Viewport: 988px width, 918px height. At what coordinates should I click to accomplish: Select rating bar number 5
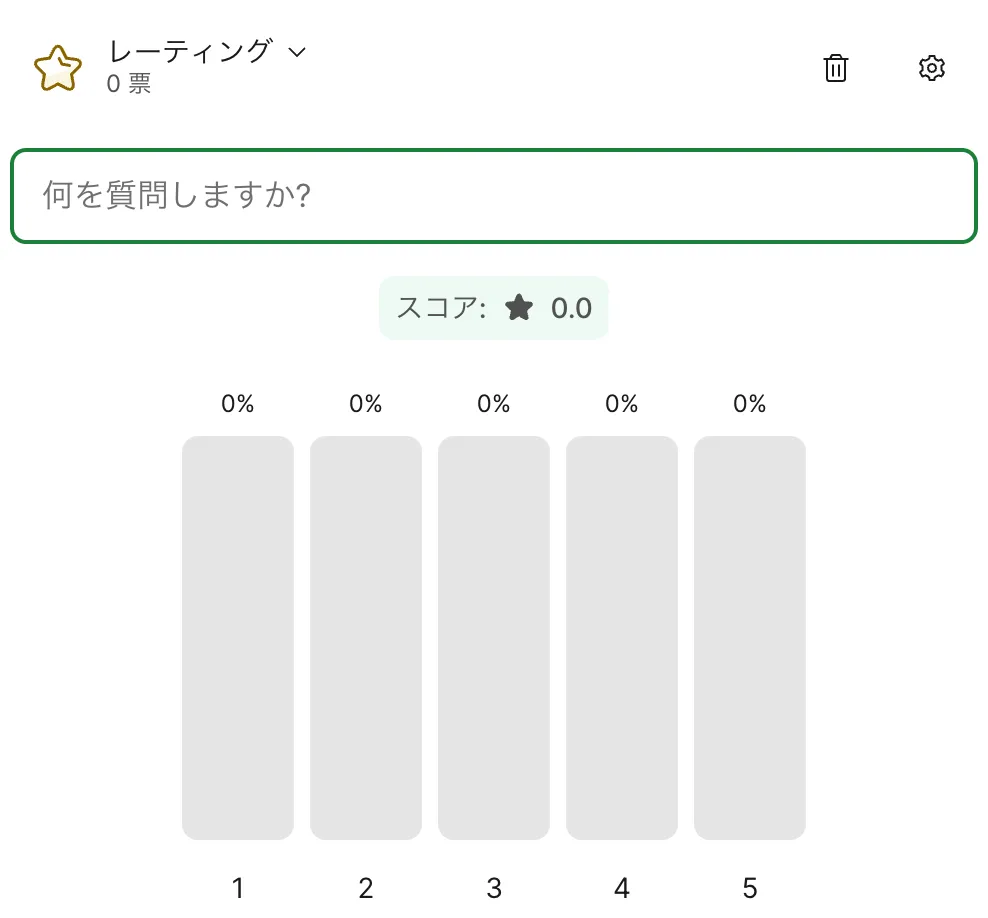(x=750, y=637)
